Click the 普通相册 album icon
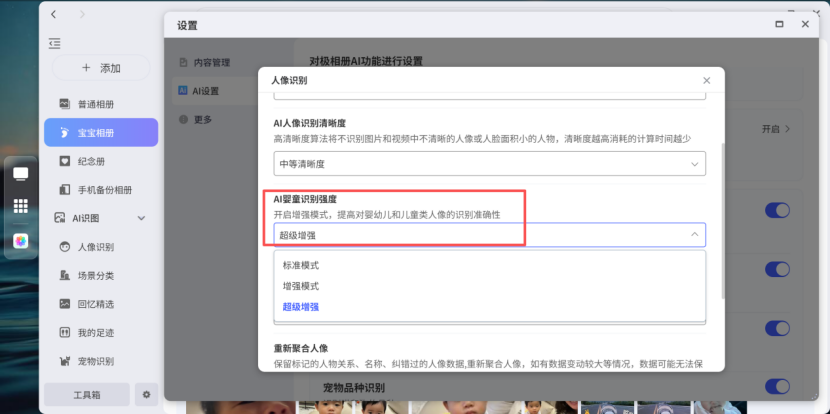830x414 pixels. pyautogui.click(x=65, y=104)
